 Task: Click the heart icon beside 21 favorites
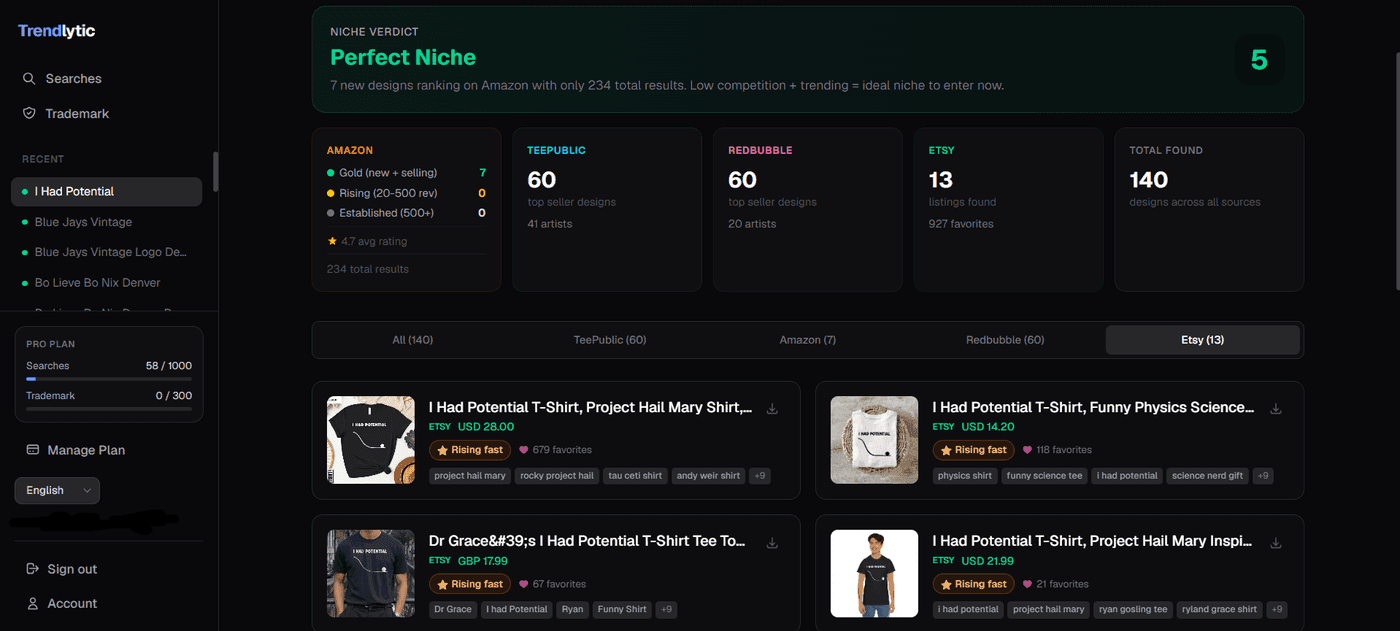(x=1027, y=584)
